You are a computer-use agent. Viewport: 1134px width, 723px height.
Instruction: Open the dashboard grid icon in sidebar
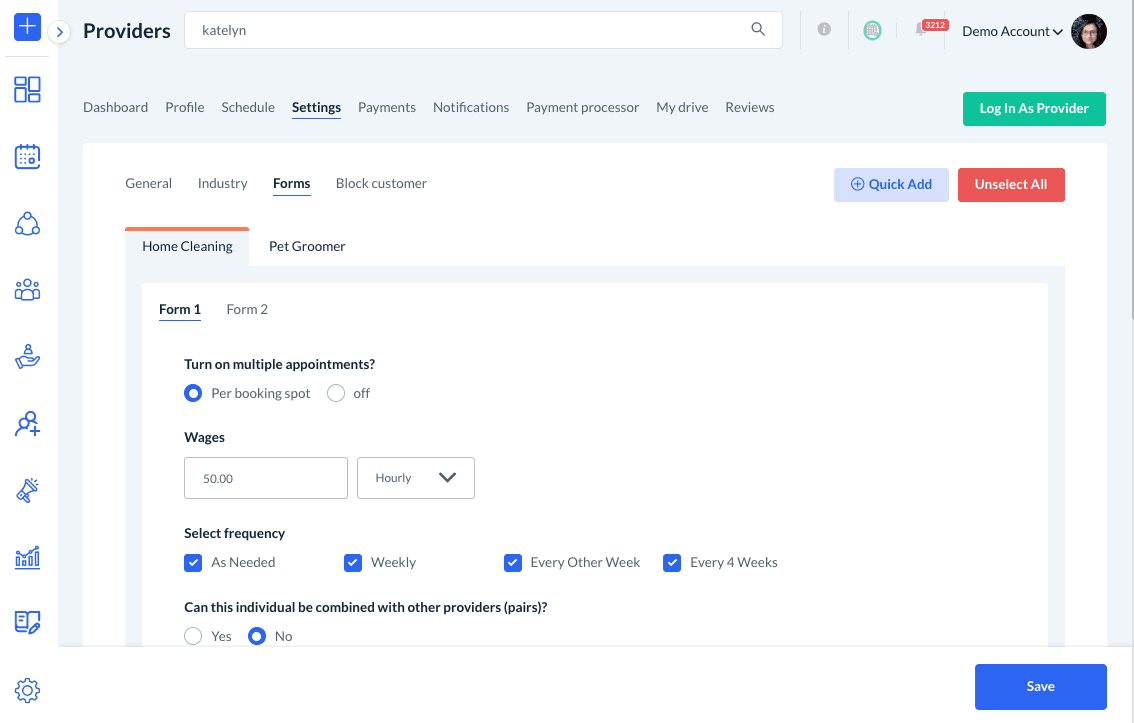tap(27, 90)
